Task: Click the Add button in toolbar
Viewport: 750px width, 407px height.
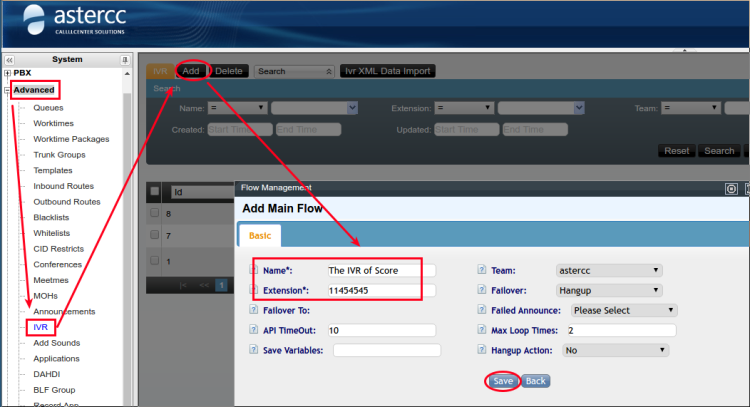Action: pyautogui.click(x=191, y=71)
